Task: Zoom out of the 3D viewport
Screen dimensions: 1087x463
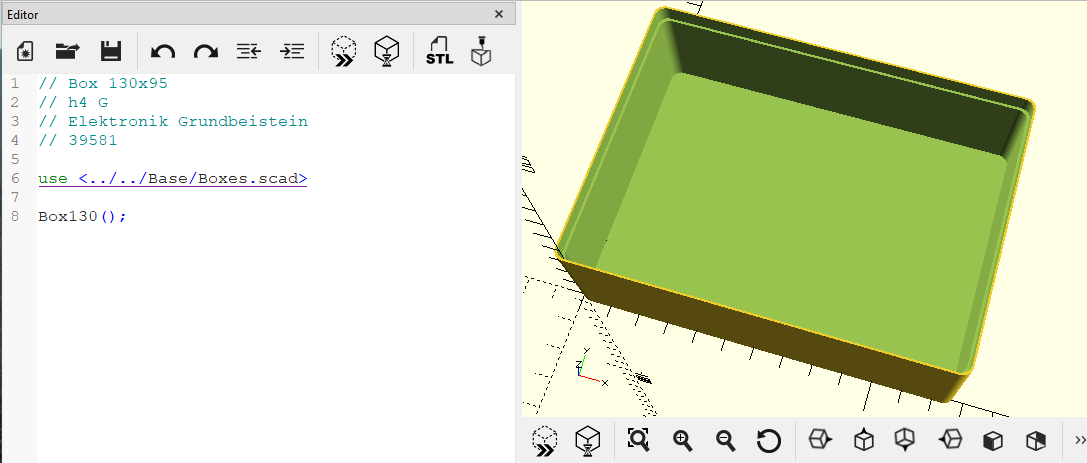Action: [725, 440]
